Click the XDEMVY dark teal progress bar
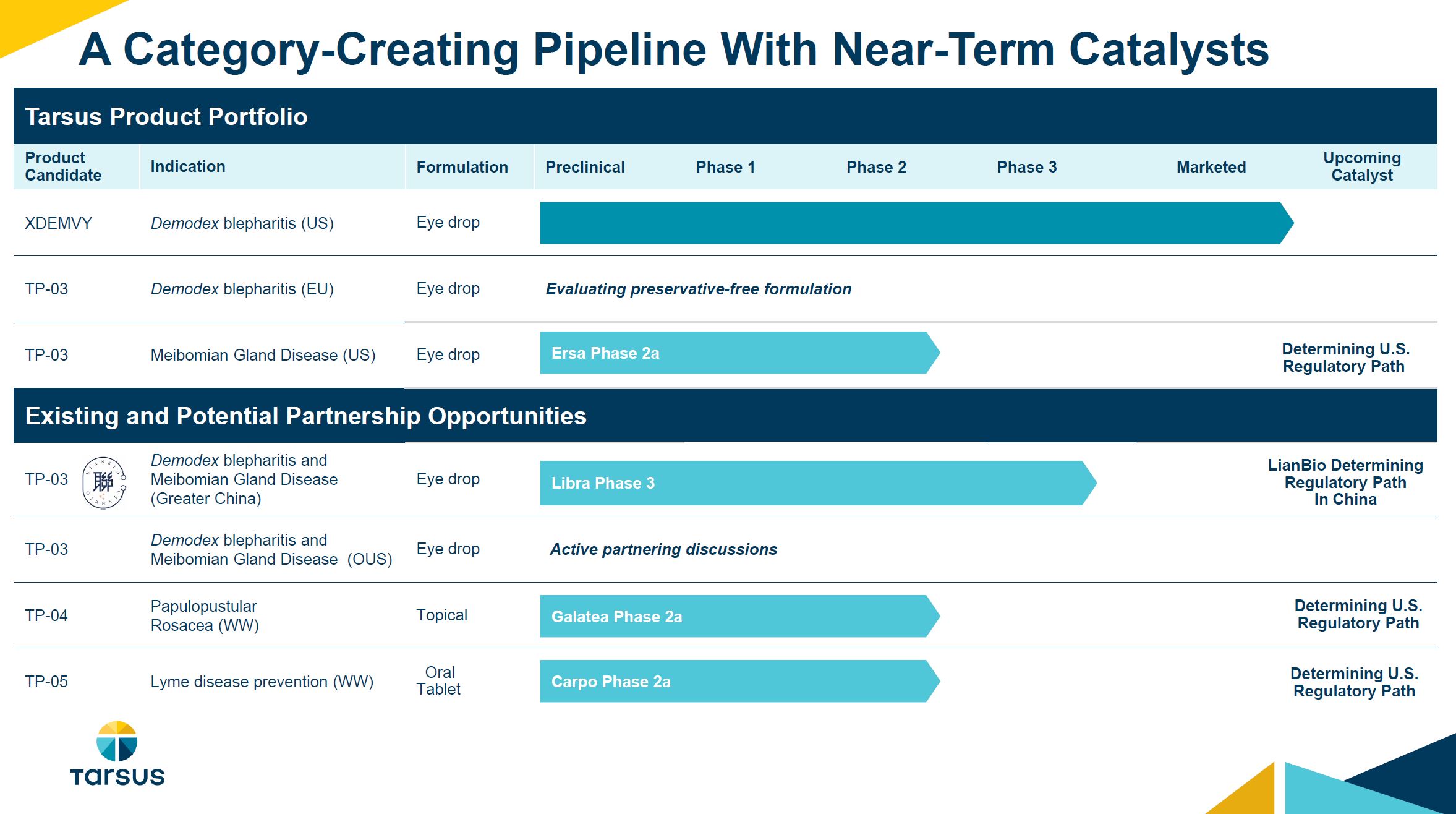This screenshot has width=1456, height=814. pyautogui.click(x=915, y=223)
